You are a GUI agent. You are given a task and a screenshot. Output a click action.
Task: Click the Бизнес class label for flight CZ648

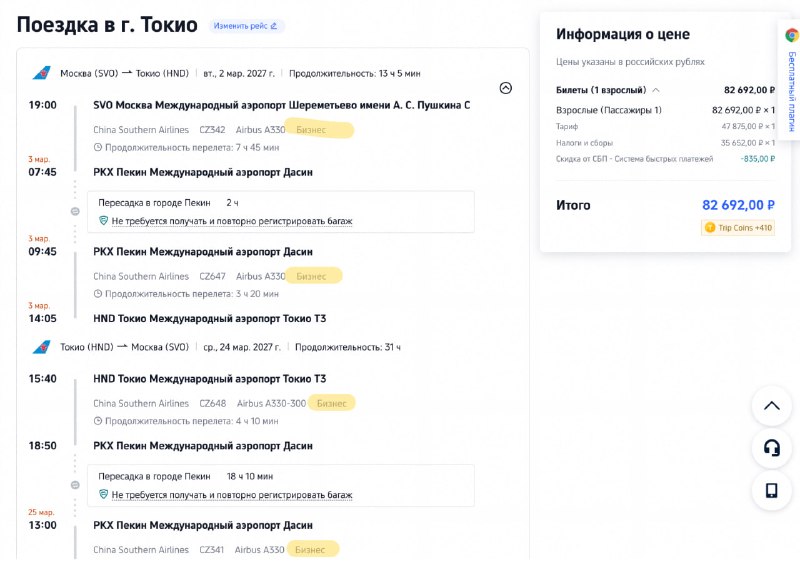pyautogui.click(x=332, y=403)
